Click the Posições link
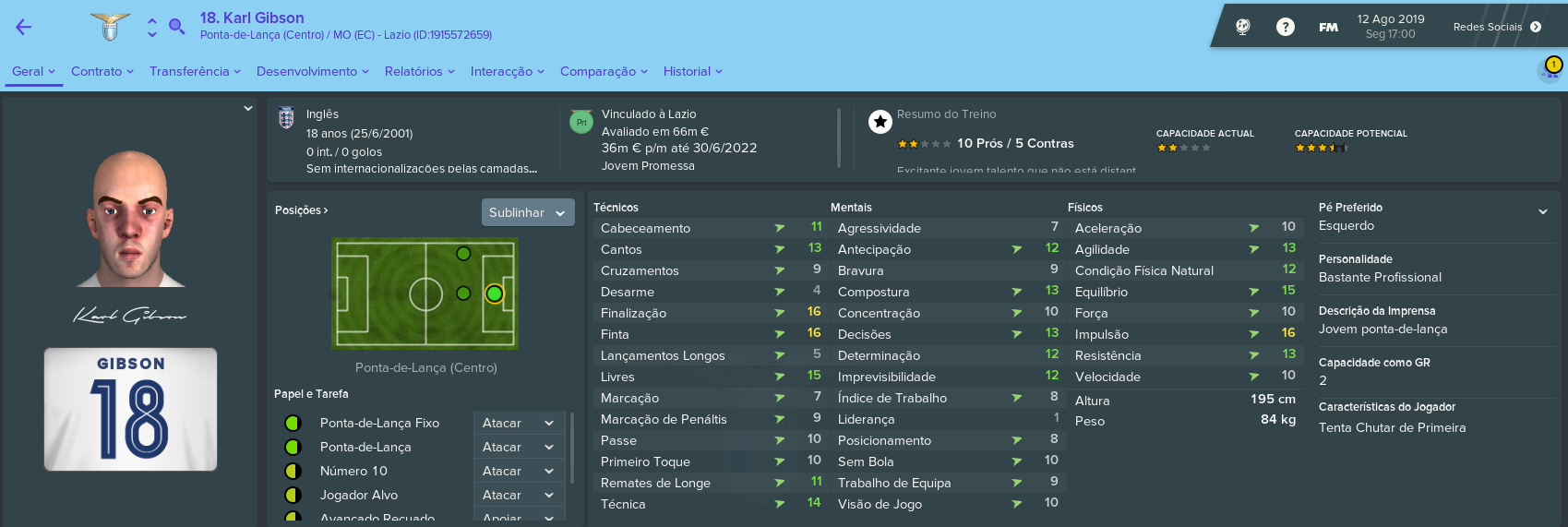1568x527 pixels. (301, 210)
